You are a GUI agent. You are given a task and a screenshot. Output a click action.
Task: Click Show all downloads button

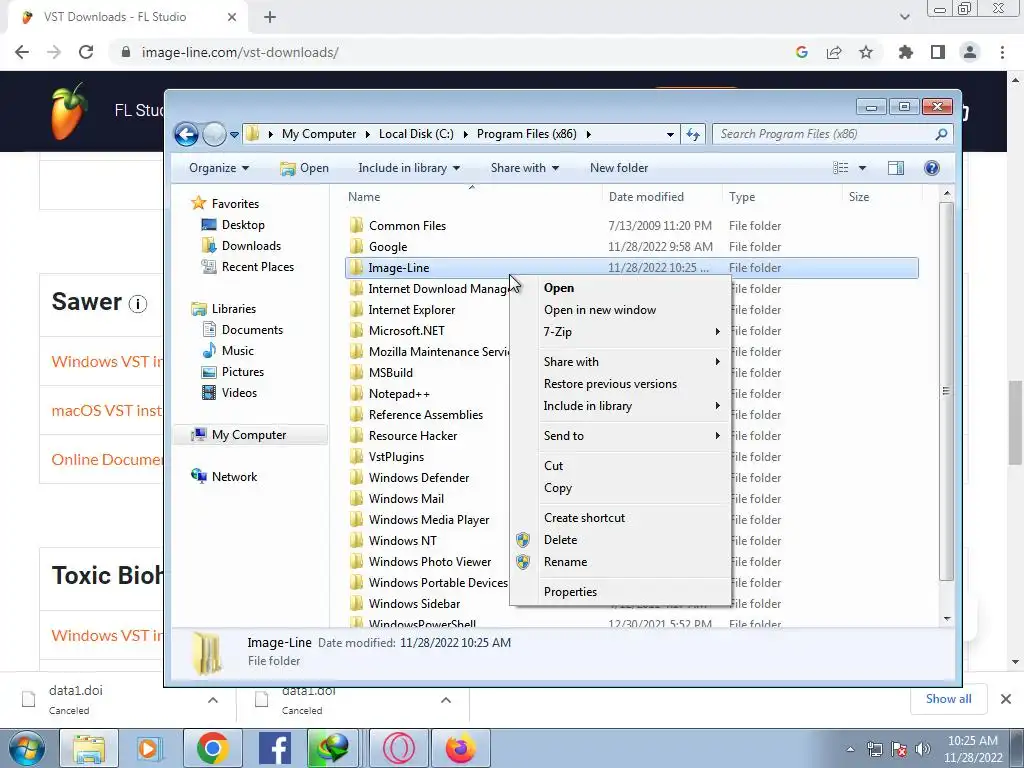click(948, 699)
